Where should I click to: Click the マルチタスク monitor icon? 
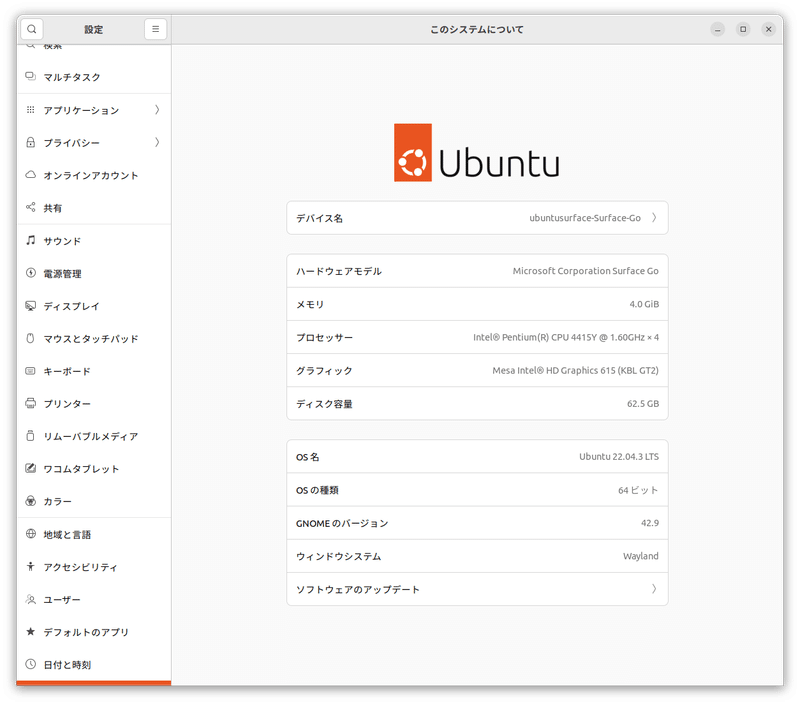point(31,77)
